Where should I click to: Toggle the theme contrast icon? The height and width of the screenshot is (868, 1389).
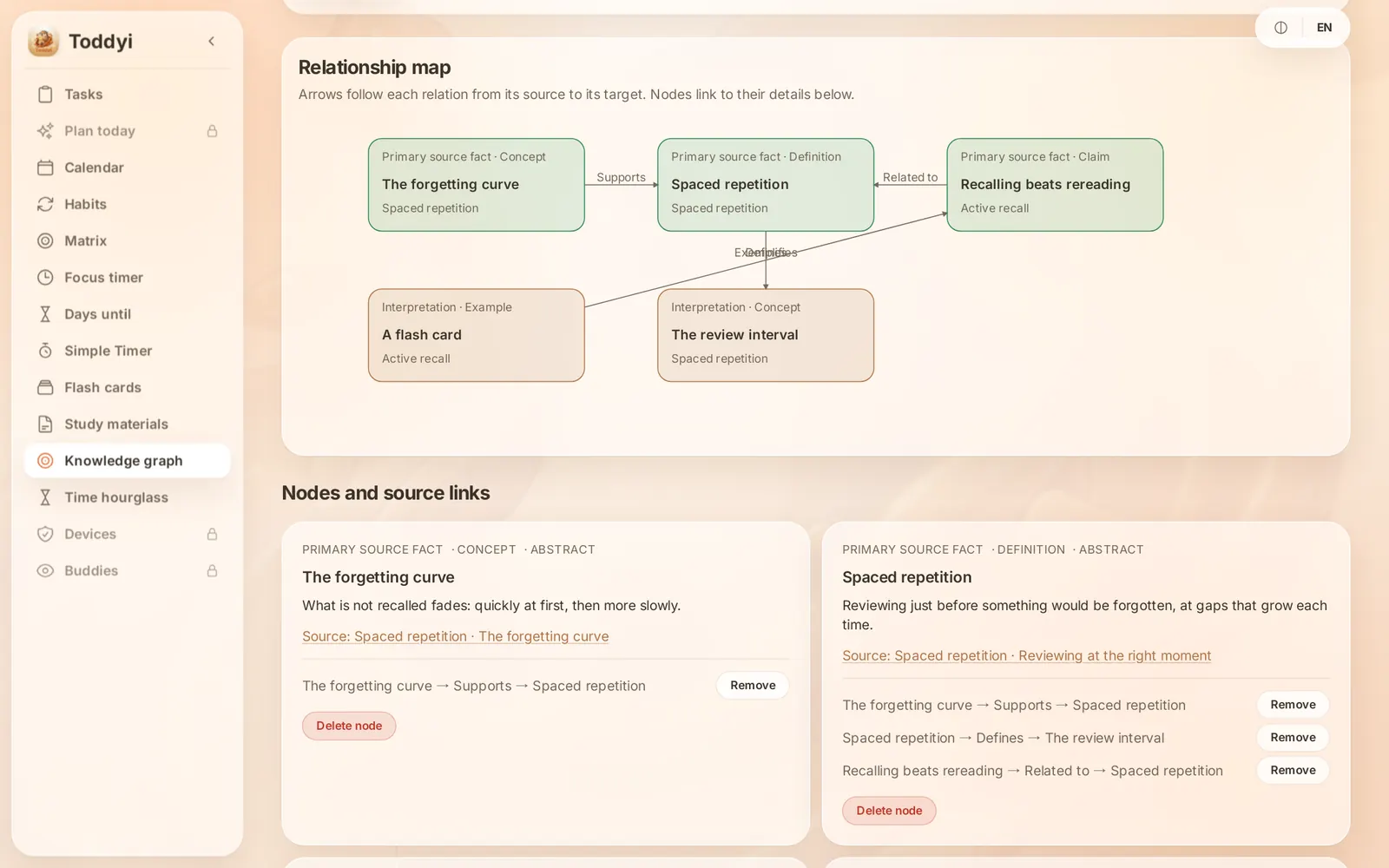tap(1280, 28)
